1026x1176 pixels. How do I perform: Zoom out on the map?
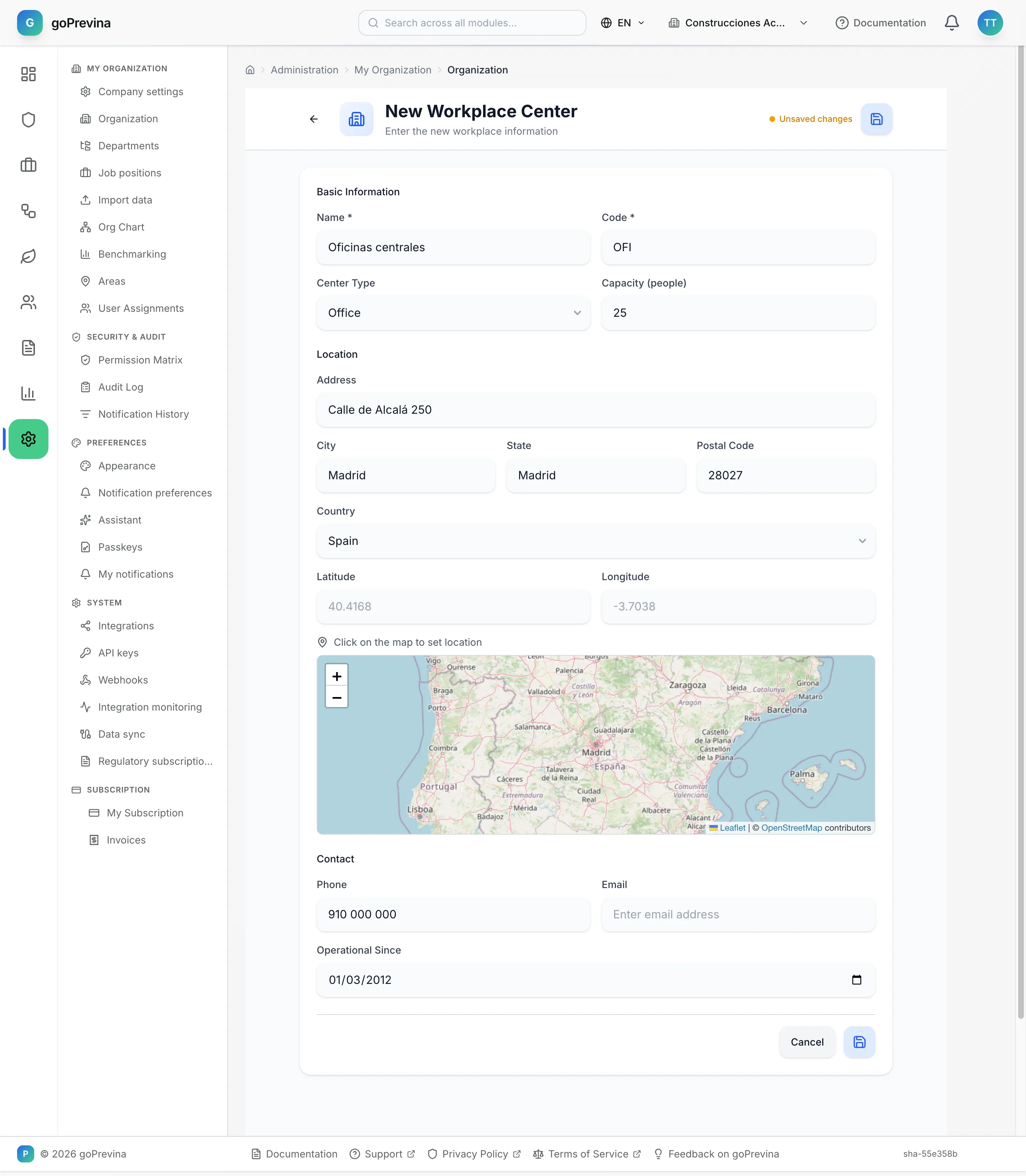(337, 697)
